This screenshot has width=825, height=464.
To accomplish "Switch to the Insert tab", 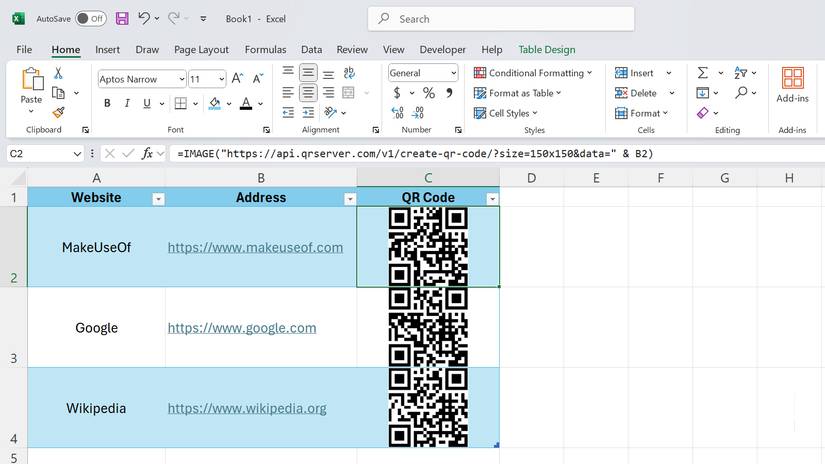I will [x=107, y=49].
